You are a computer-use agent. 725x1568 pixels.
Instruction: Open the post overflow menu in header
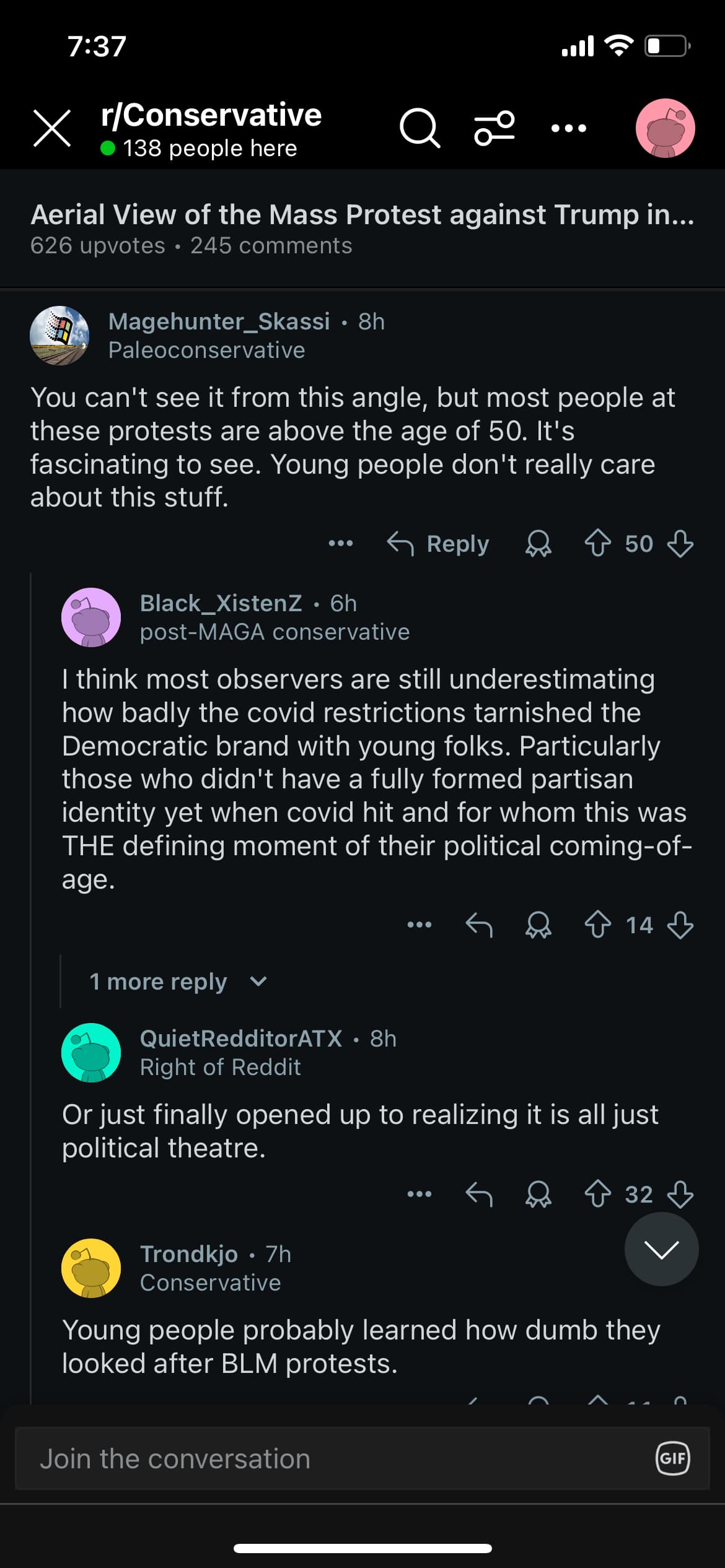[568, 128]
